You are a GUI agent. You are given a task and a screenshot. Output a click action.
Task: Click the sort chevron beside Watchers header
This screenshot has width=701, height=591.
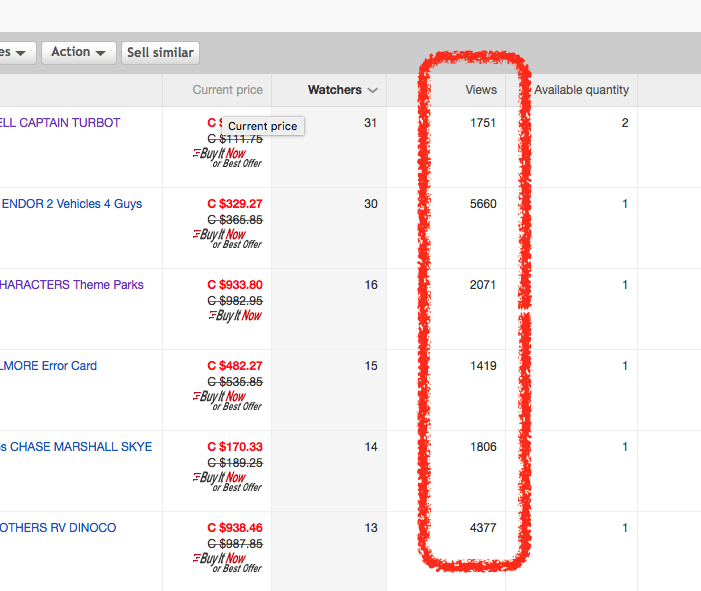tap(373, 90)
